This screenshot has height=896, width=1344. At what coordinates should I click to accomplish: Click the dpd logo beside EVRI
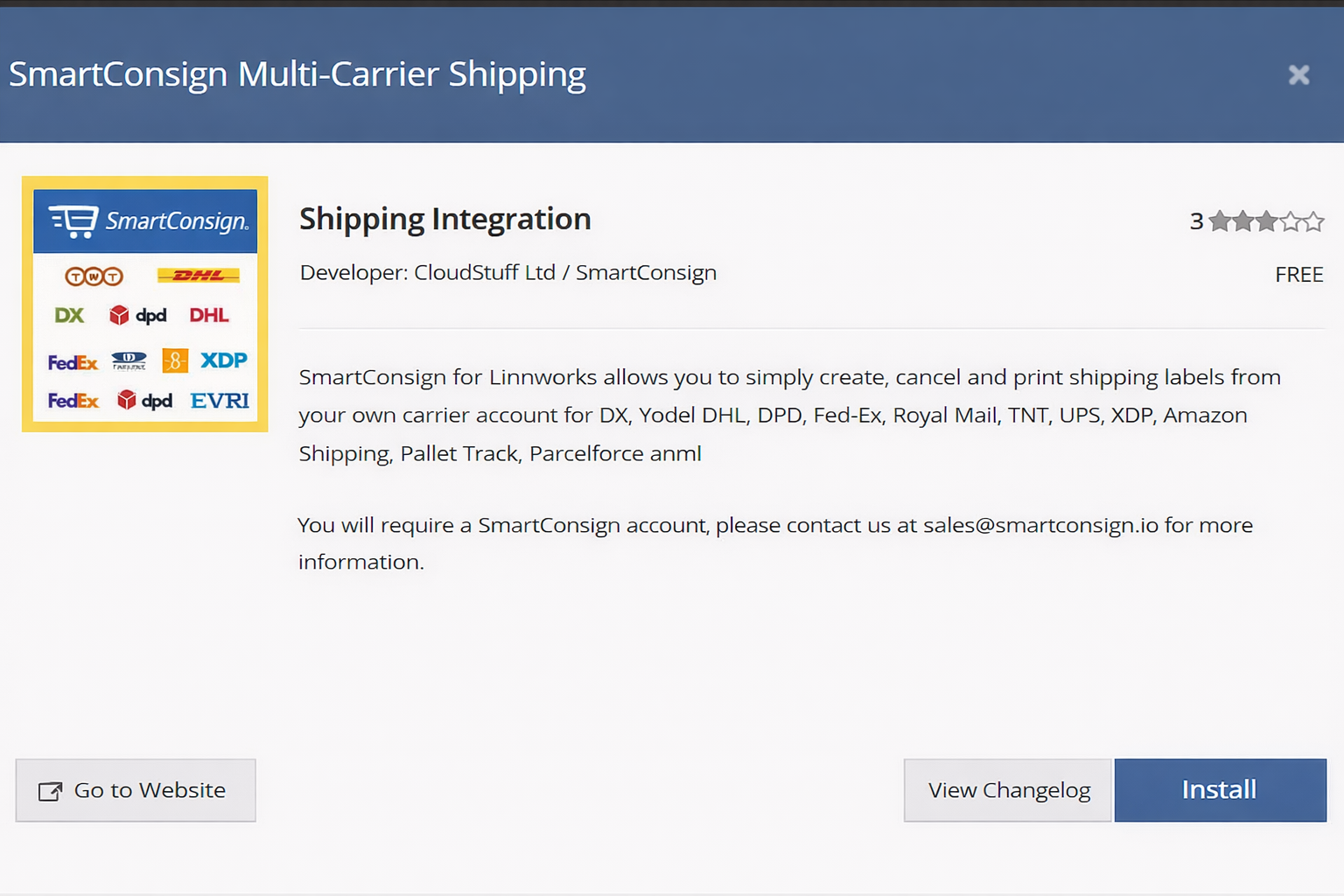coord(145,401)
